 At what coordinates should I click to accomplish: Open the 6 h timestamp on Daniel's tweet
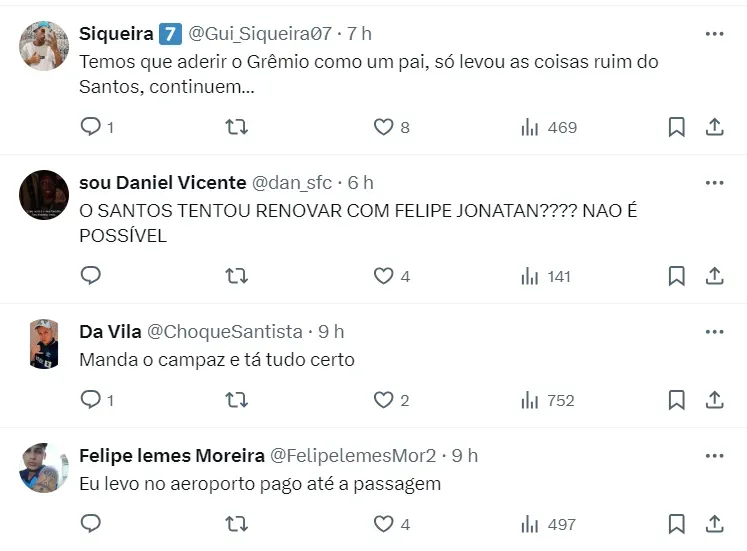[x=360, y=182]
